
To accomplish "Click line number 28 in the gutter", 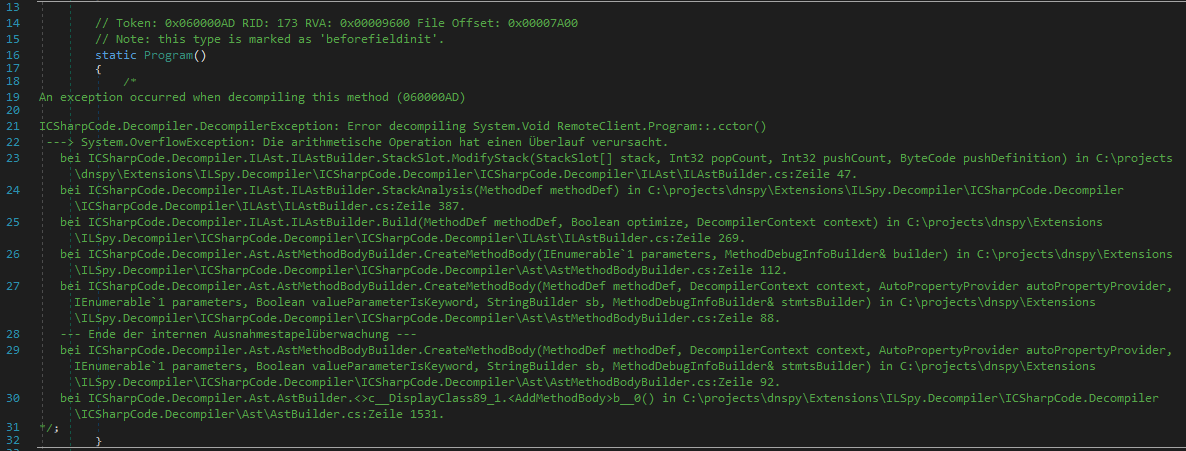I will pos(13,333).
